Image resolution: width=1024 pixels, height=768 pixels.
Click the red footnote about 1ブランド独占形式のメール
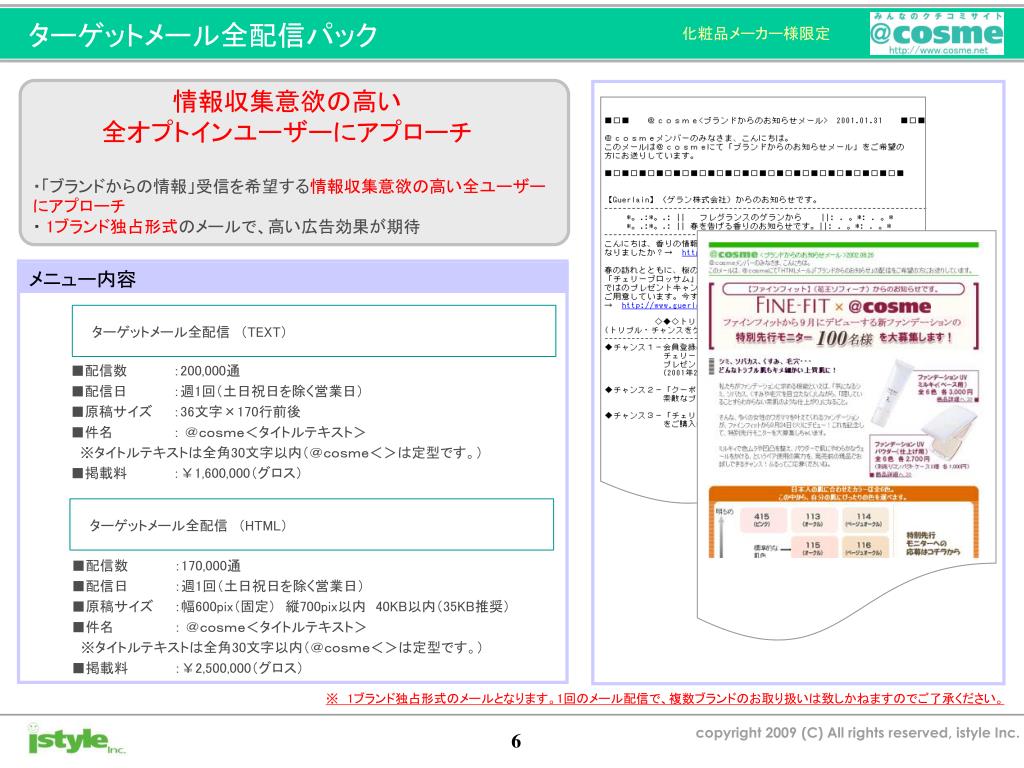tap(665, 698)
